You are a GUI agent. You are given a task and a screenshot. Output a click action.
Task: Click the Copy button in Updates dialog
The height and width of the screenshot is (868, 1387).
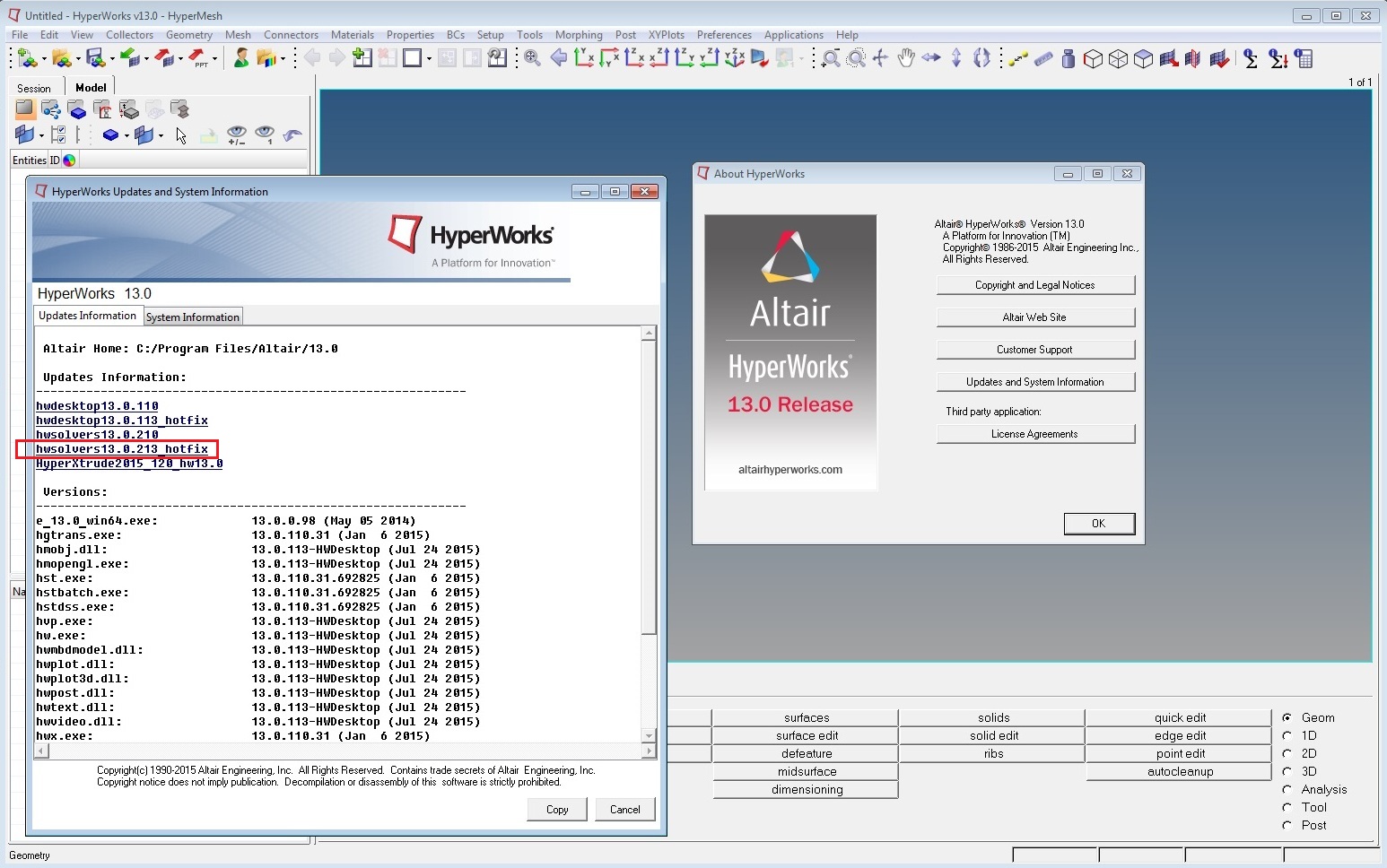coord(557,809)
